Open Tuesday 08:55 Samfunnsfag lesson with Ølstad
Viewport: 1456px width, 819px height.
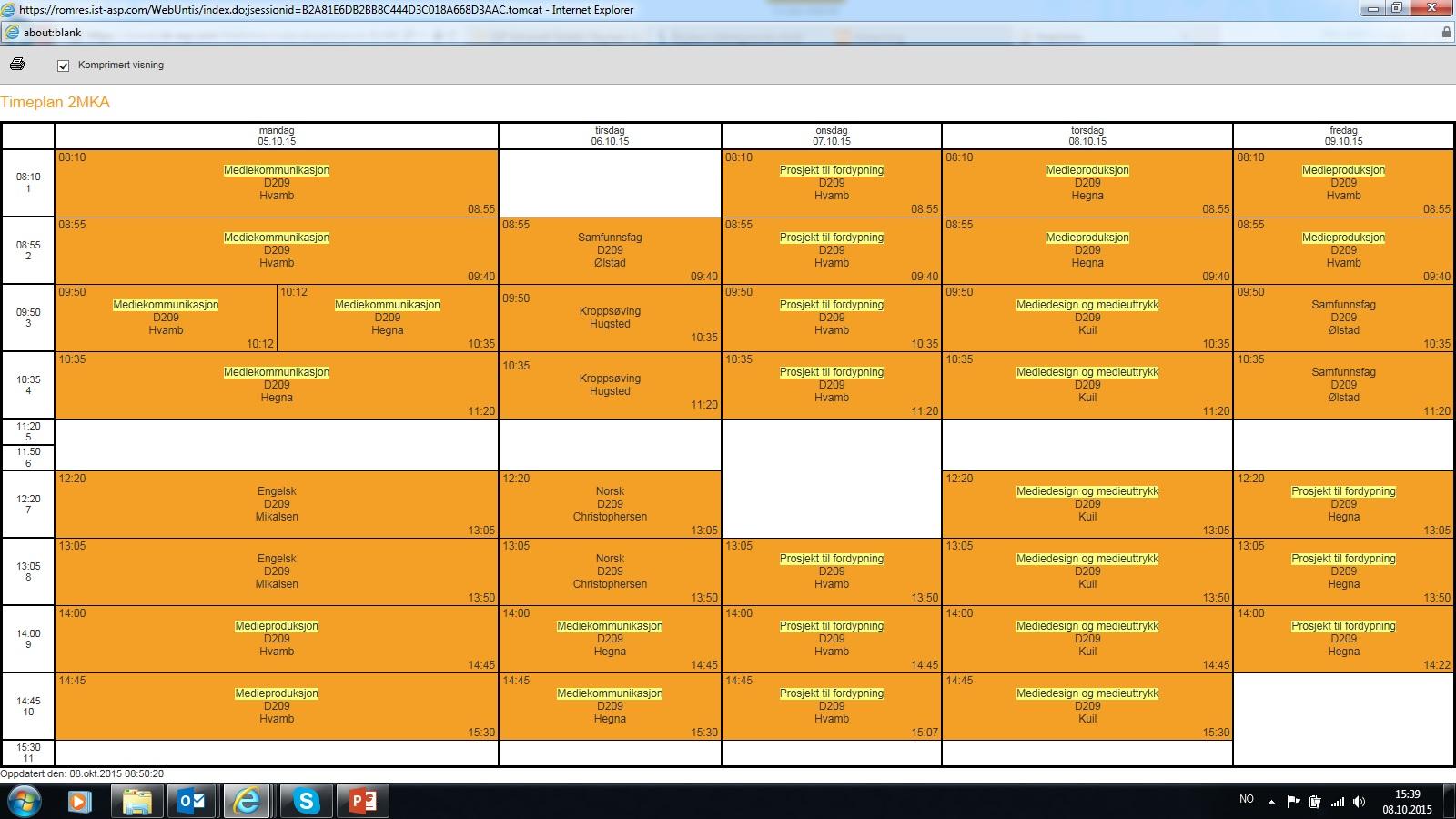click(610, 250)
